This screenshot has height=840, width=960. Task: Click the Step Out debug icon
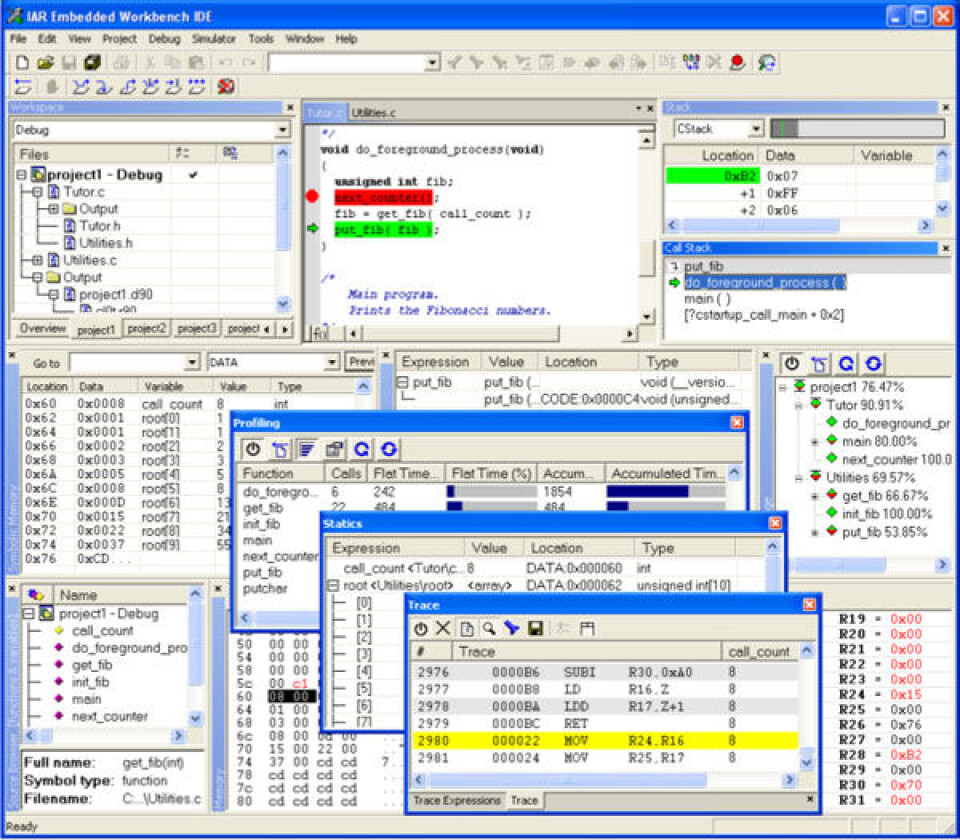tap(127, 87)
